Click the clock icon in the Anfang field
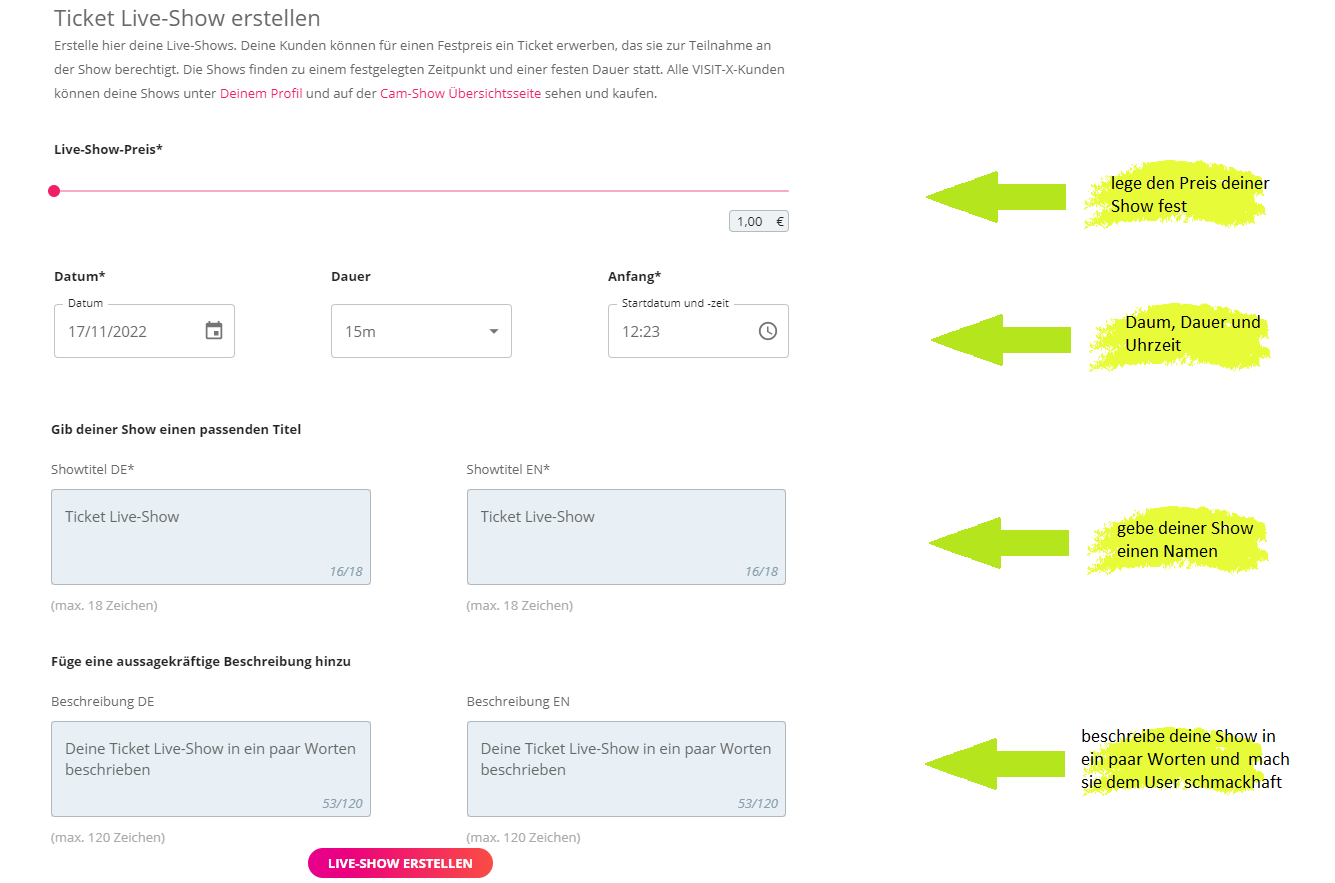The width and height of the screenshot is (1335, 883). (x=768, y=331)
